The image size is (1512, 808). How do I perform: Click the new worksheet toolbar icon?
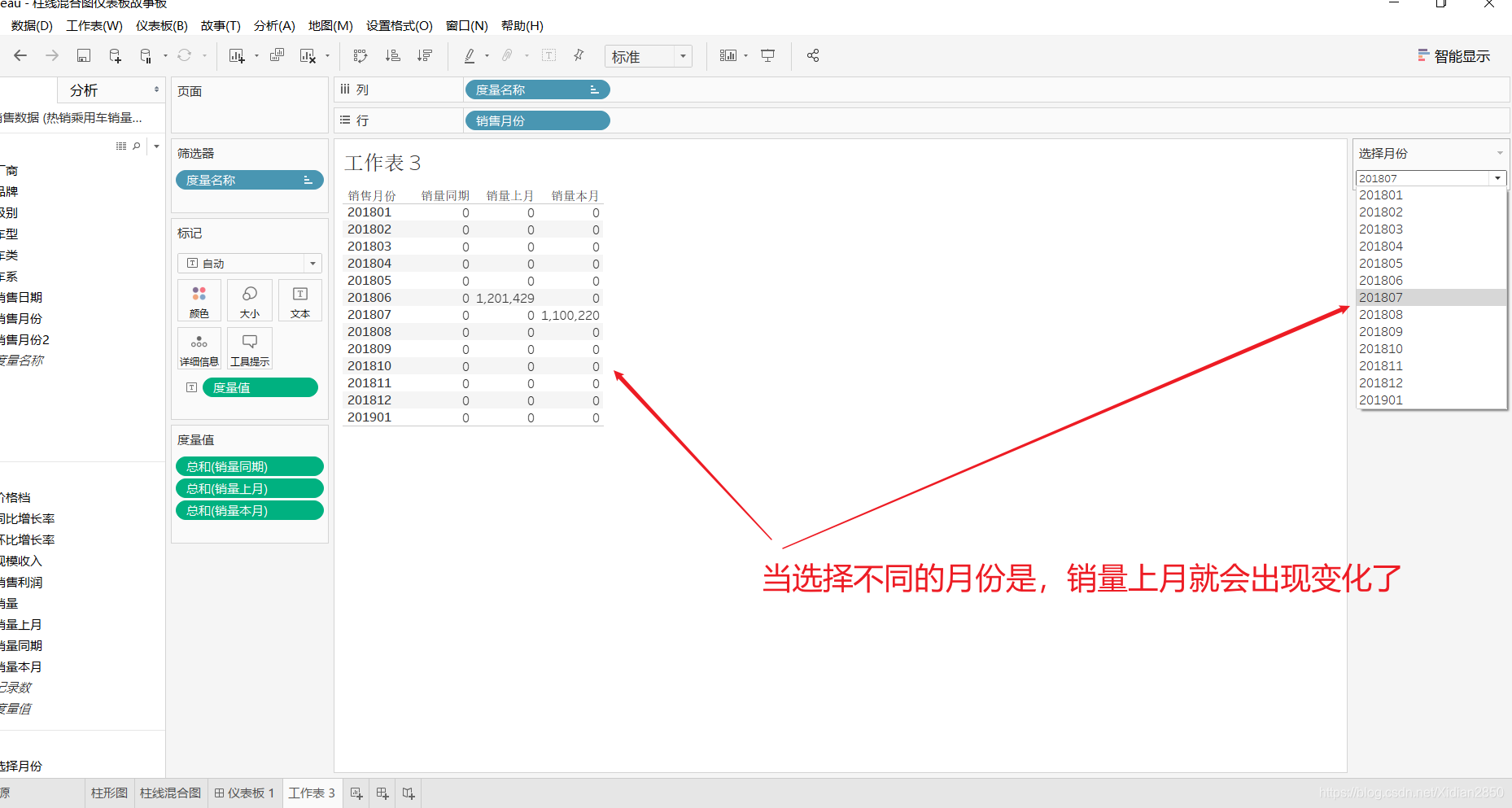point(237,55)
